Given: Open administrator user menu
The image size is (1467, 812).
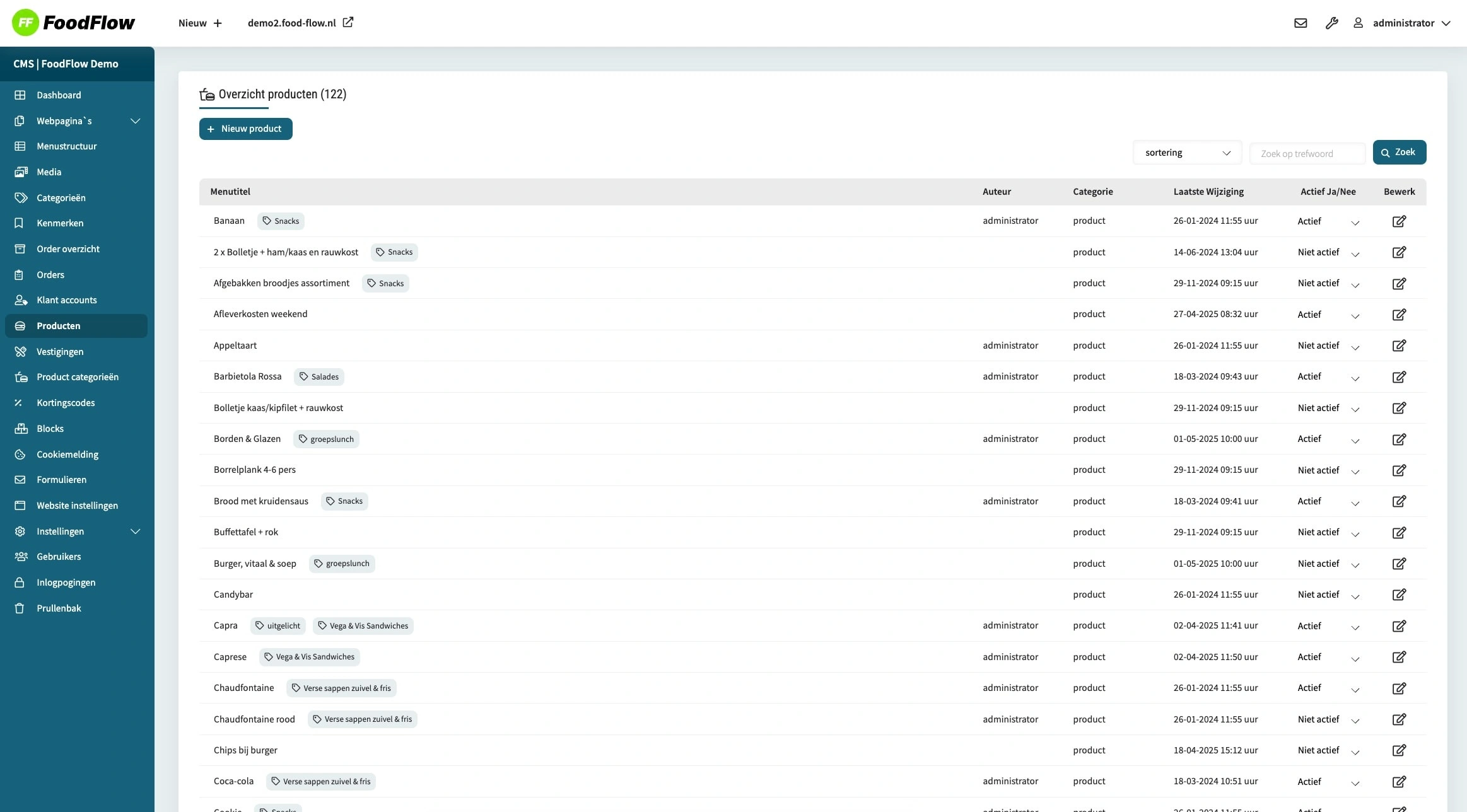Looking at the screenshot, I should (x=1403, y=23).
